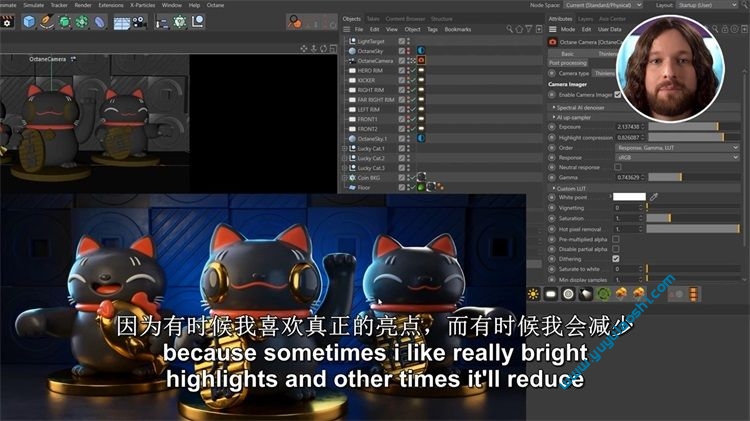The width and height of the screenshot is (750, 421).
Task: Select the blue deformer capsule icon
Action: pyautogui.click(x=99, y=22)
